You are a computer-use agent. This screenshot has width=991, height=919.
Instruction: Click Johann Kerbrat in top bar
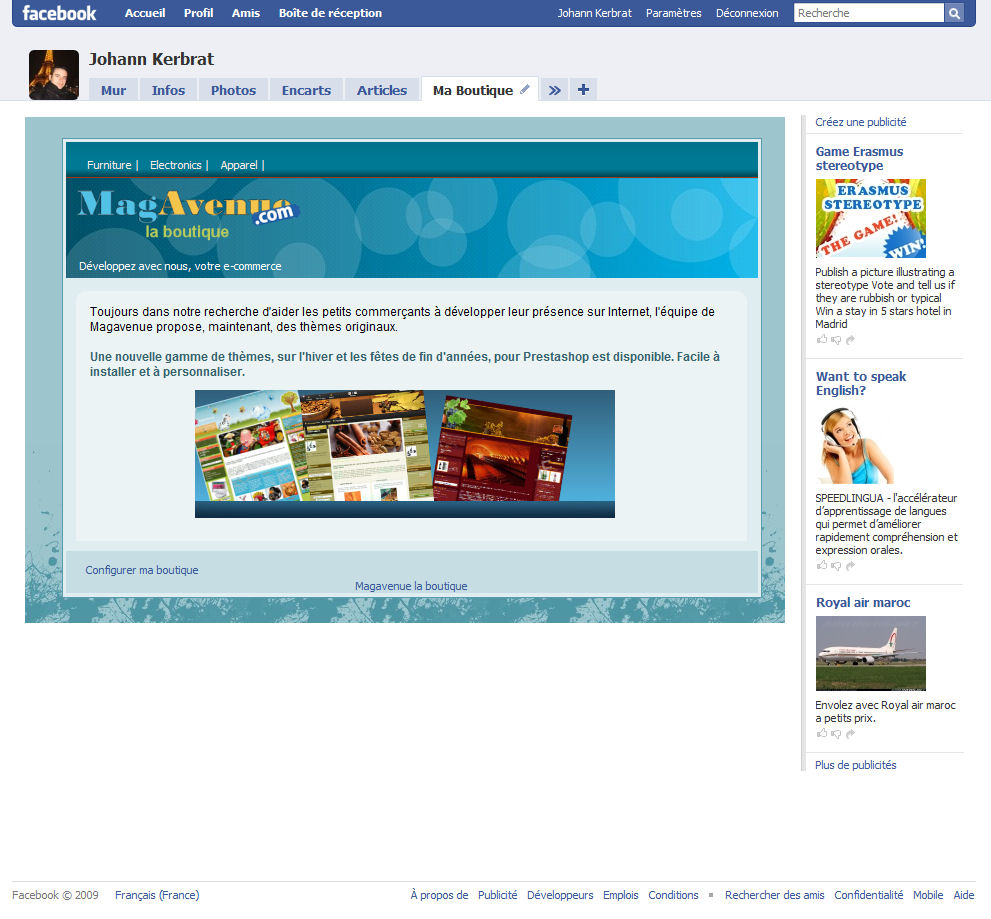point(594,13)
